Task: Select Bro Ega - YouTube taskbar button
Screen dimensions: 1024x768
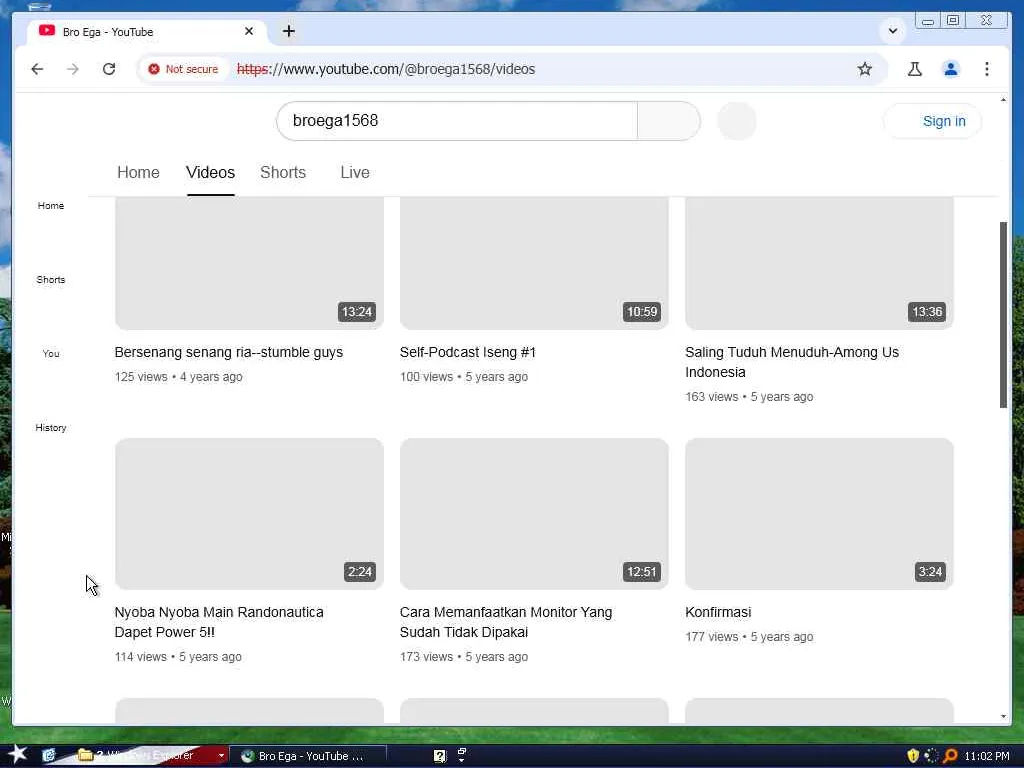Action: point(308,756)
